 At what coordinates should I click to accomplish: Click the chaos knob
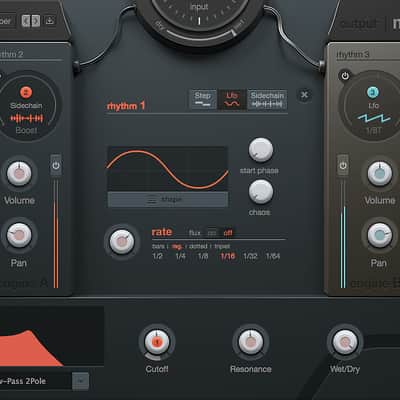pyautogui.click(x=261, y=191)
